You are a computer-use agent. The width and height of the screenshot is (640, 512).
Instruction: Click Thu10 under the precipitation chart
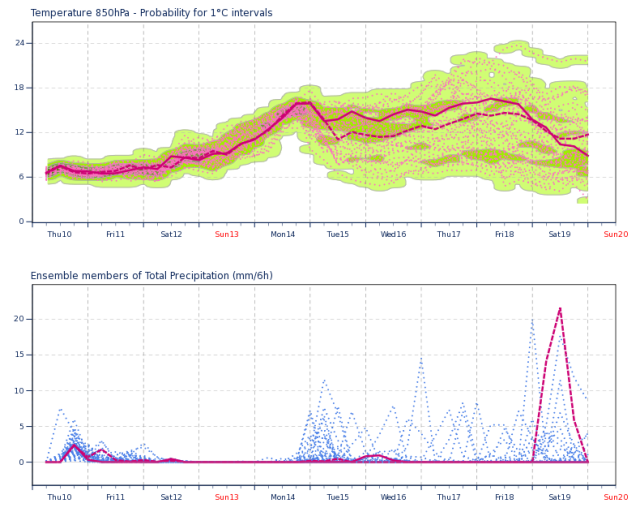60,497
